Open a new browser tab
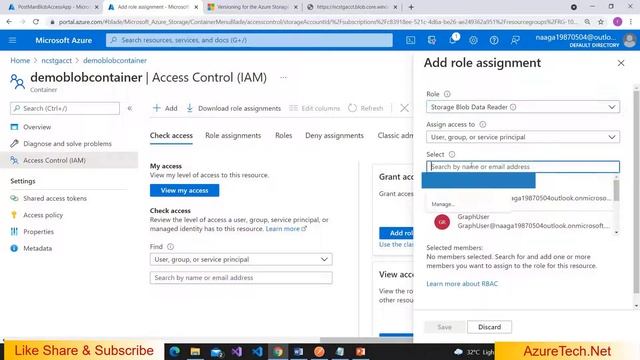The height and width of the screenshot is (360, 640). click(x=411, y=7)
